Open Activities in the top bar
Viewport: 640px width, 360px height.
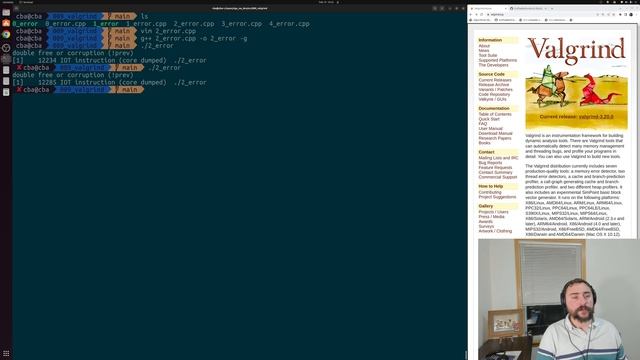tap(7, 2)
